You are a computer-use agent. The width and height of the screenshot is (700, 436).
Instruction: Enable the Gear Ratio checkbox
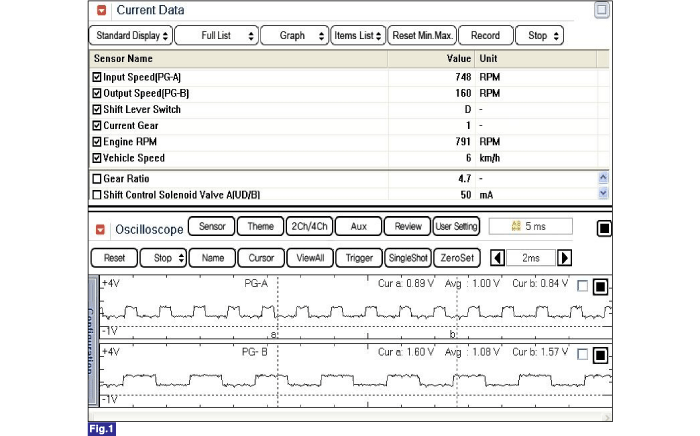pyautogui.click(x=97, y=177)
